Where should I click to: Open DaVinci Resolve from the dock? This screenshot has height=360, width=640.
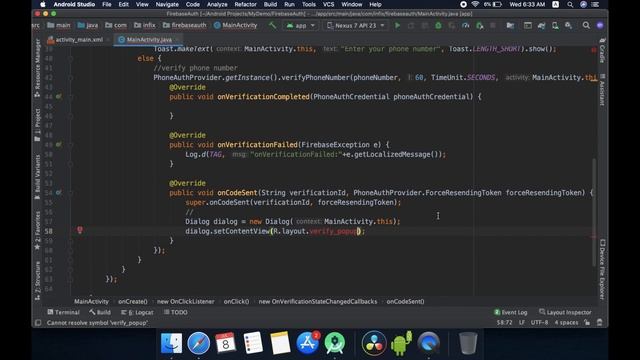(374, 343)
